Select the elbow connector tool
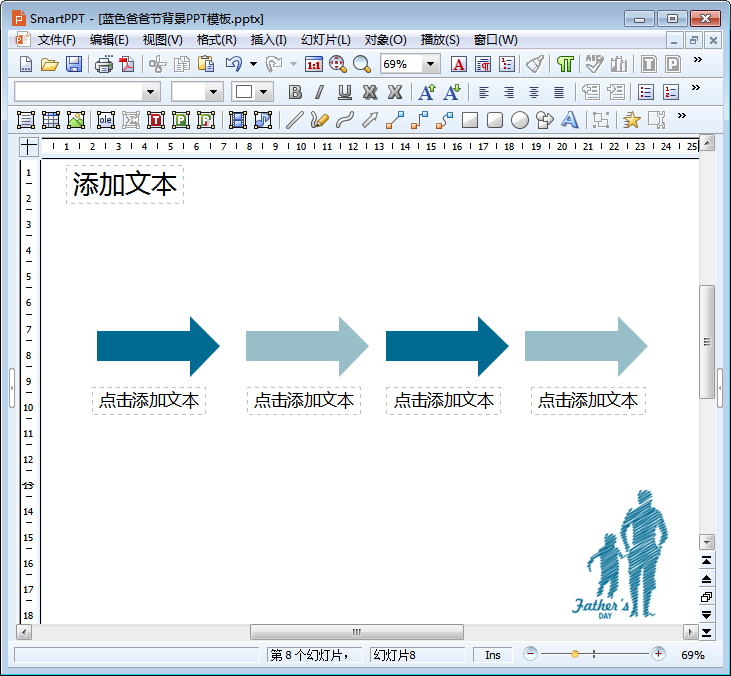This screenshot has height=676, width=731. click(x=420, y=120)
